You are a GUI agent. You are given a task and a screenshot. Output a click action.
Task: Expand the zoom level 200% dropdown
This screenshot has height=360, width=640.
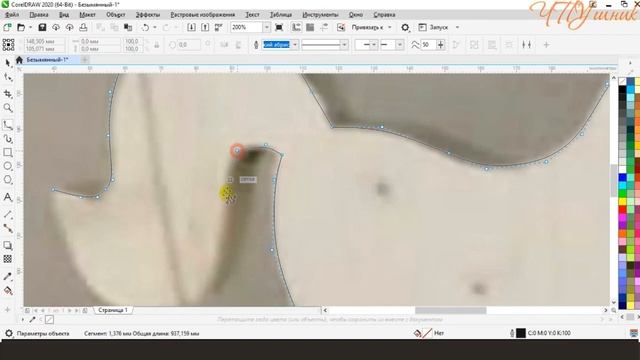coord(267,27)
